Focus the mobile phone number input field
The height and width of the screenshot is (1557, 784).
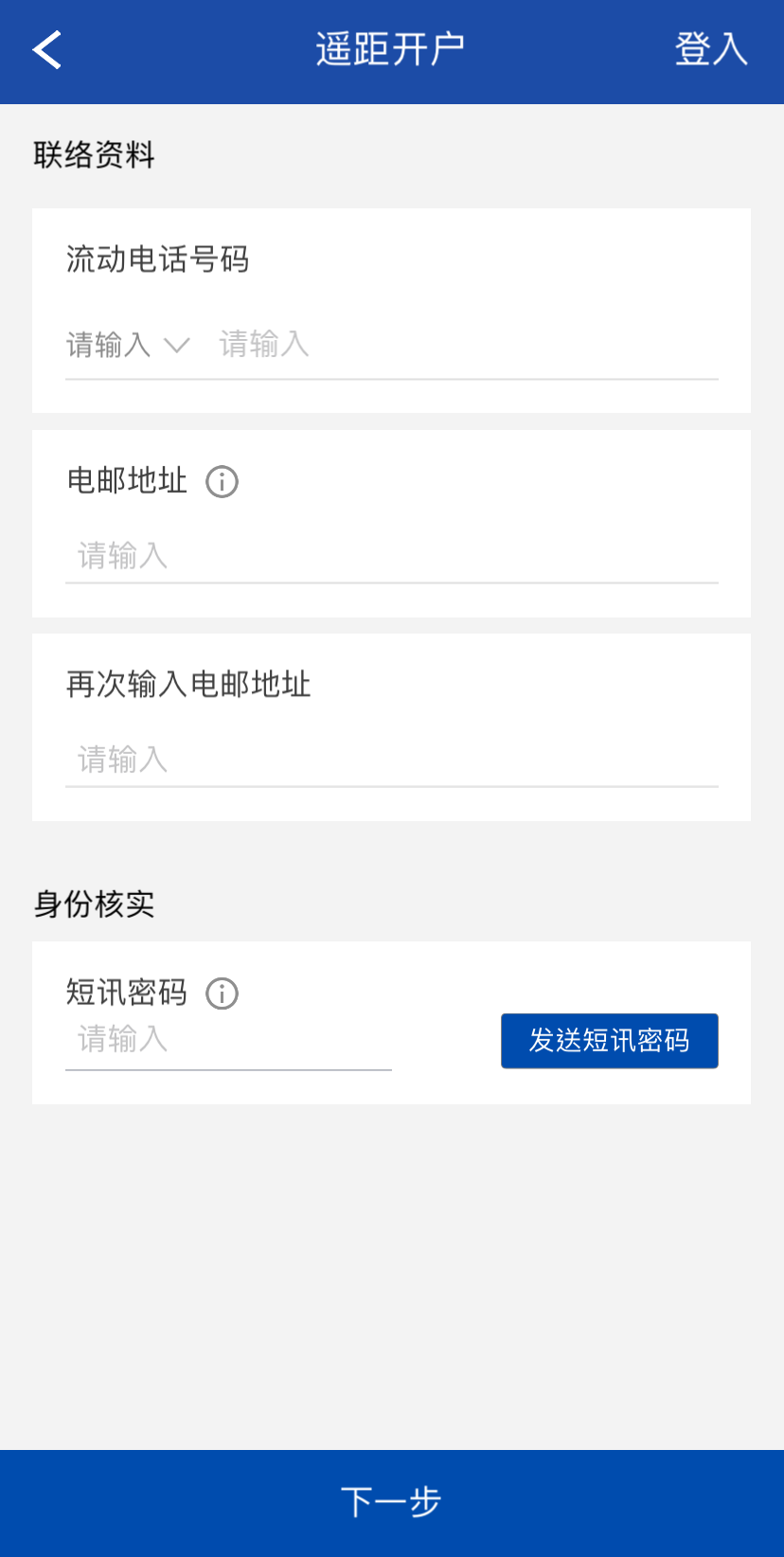(x=464, y=345)
